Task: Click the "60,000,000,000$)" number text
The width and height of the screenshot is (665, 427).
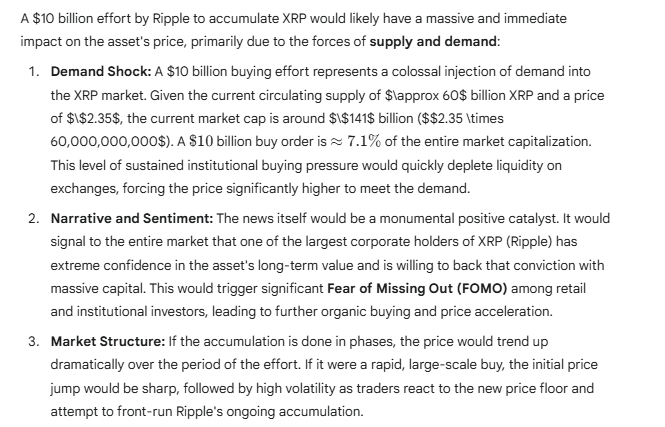Action: pyautogui.click(x=108, y=143)
